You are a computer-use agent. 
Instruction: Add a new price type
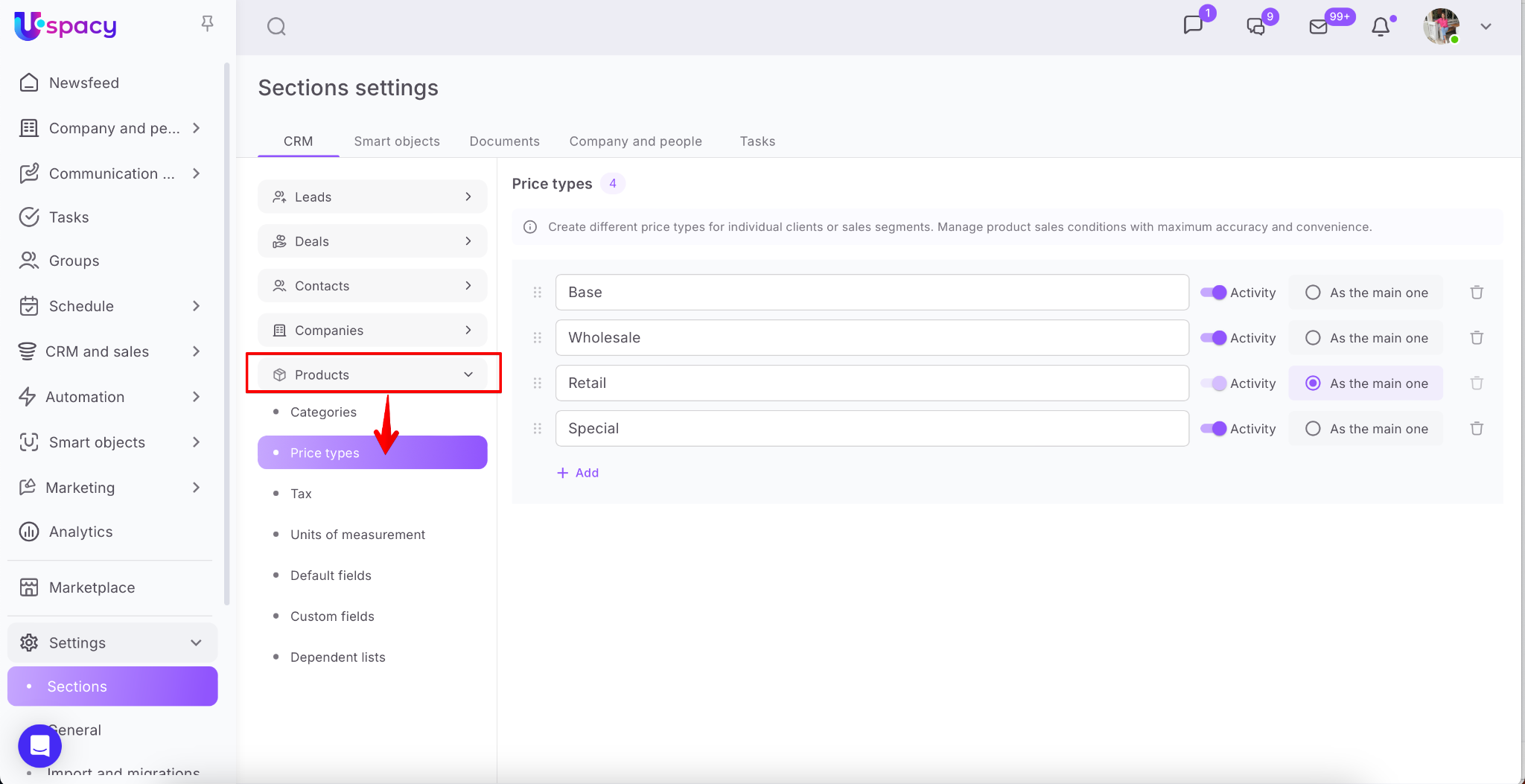(579, 473)
